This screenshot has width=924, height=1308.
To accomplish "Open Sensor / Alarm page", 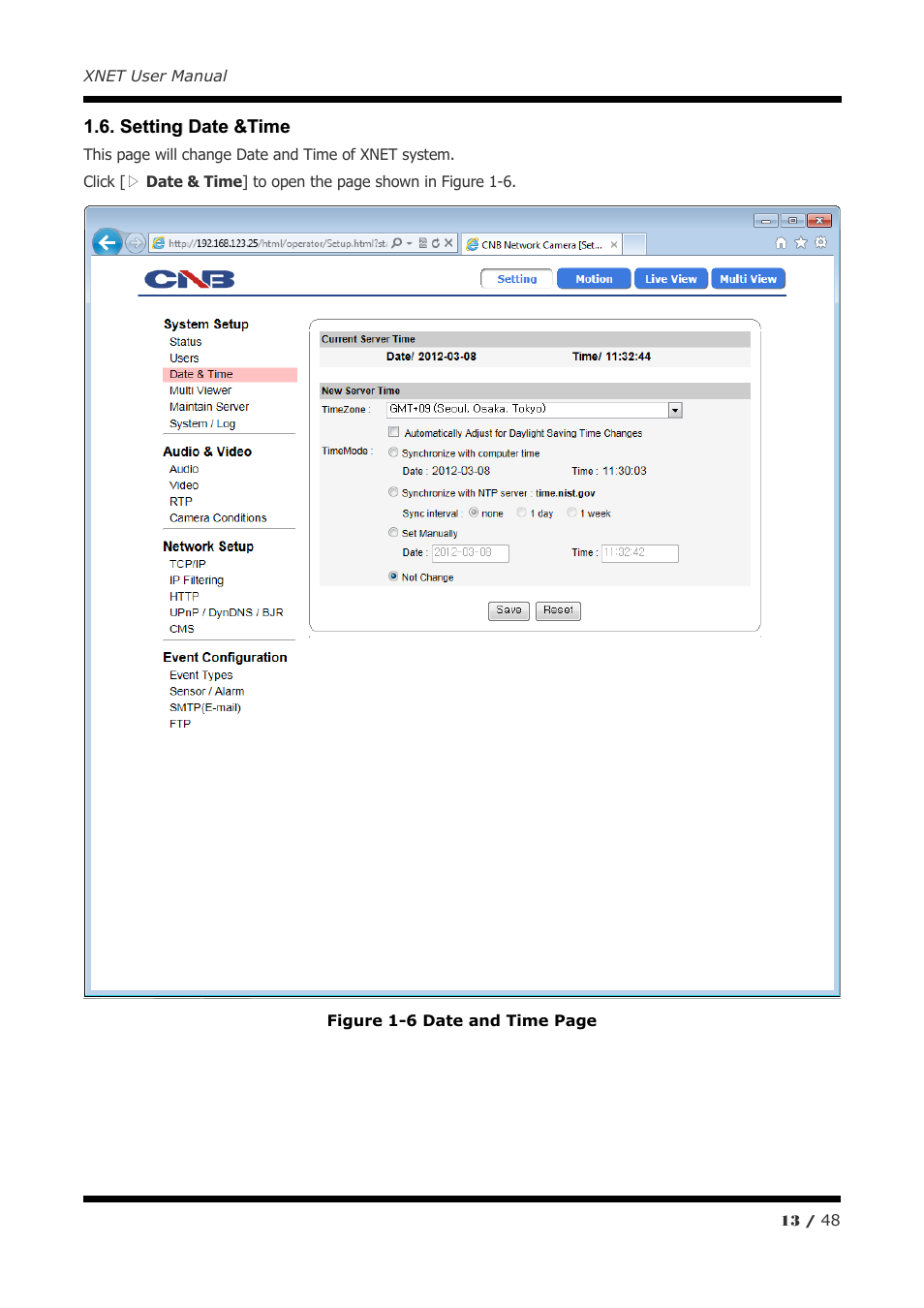I will click(x=207, y=692).
